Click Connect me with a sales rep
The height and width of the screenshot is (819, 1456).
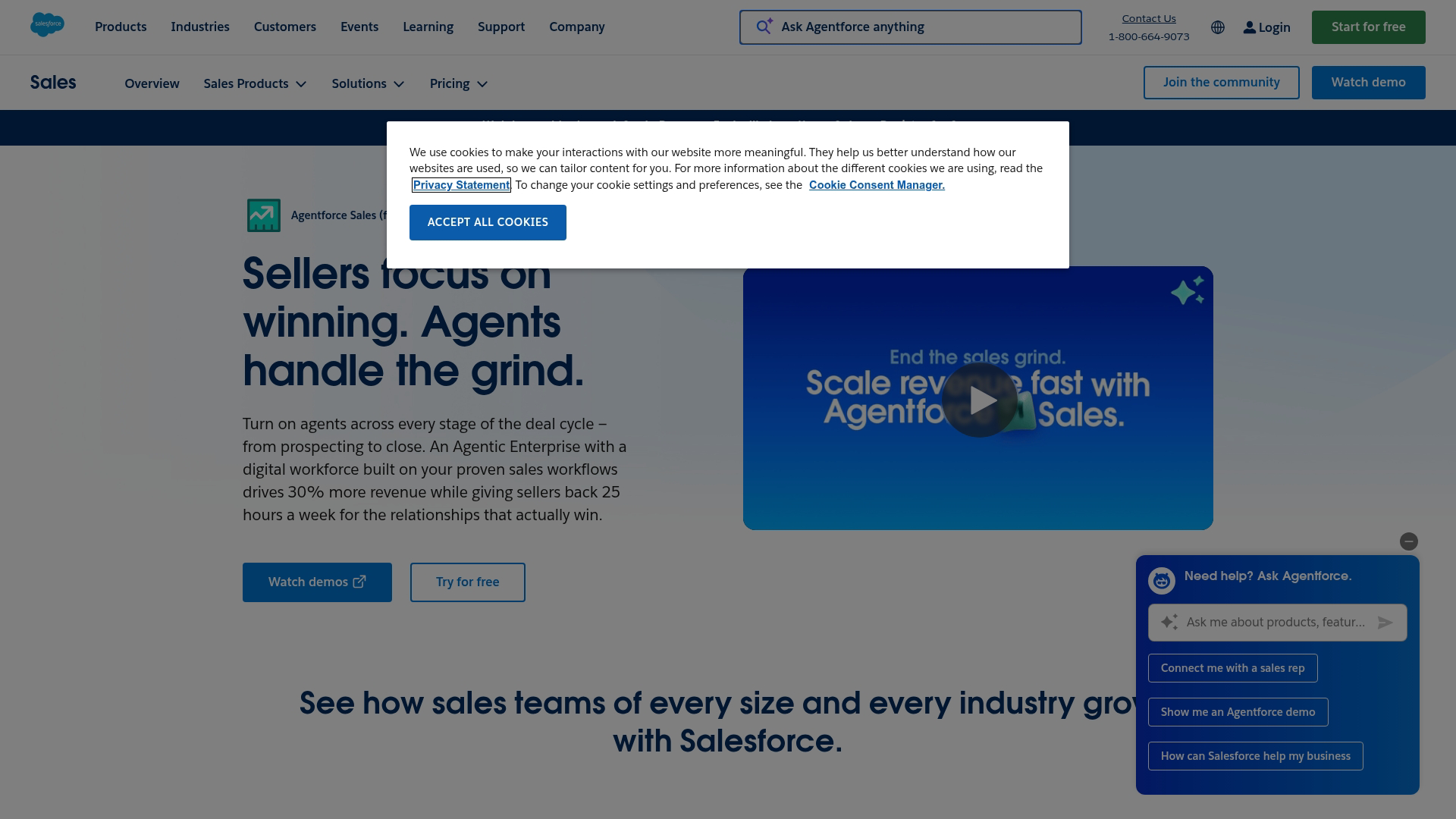click(1232, 668)
